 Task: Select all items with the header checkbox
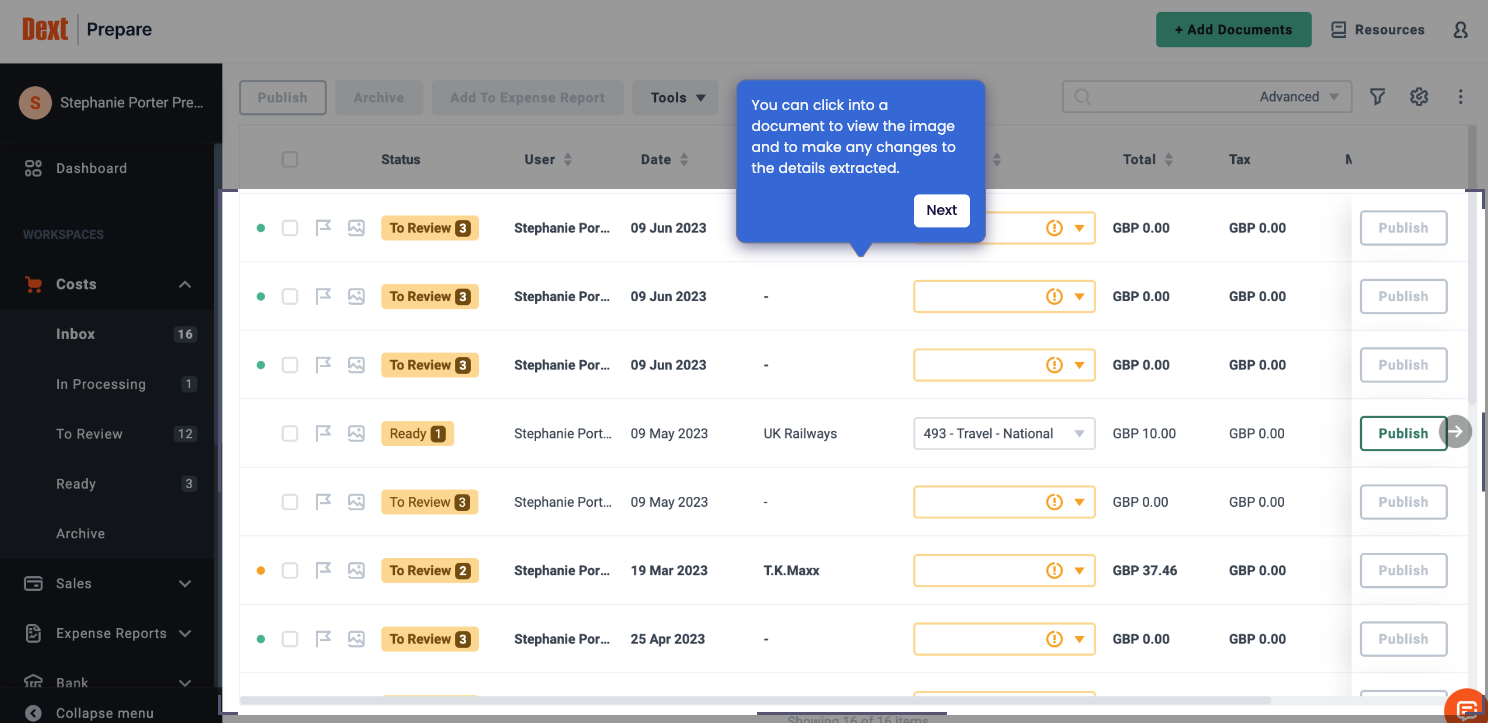[x=290, y=159]
